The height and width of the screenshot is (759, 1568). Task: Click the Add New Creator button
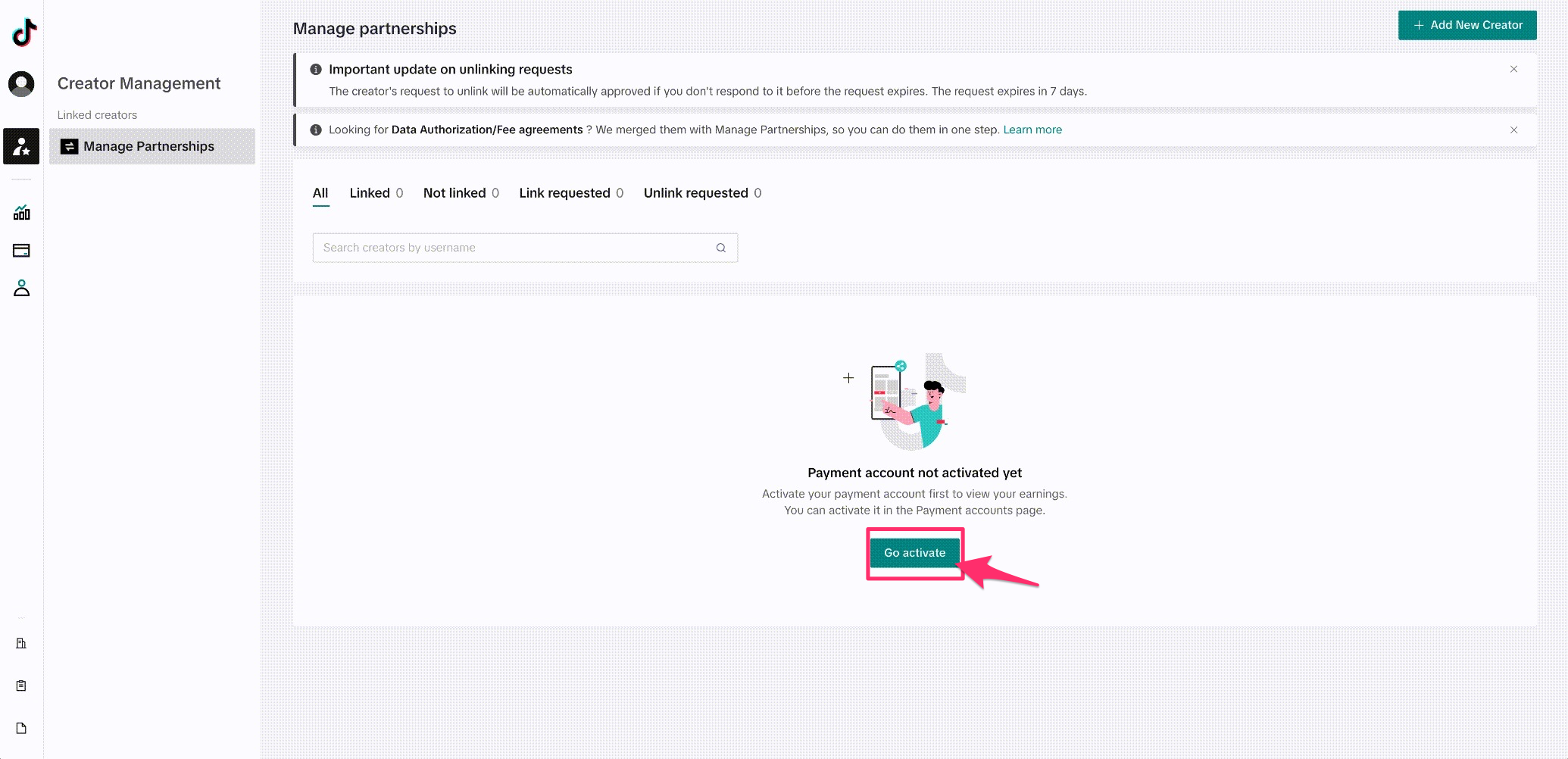[x=1467, y=25]
